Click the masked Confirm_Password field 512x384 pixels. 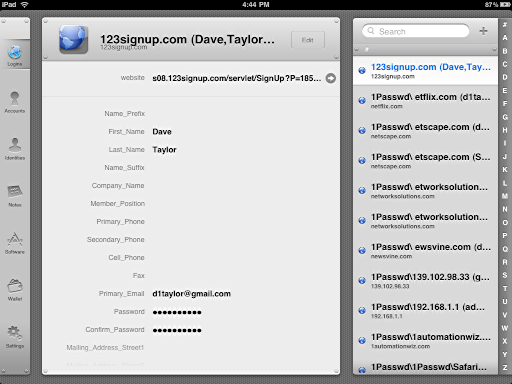click(x=177, y=330)
